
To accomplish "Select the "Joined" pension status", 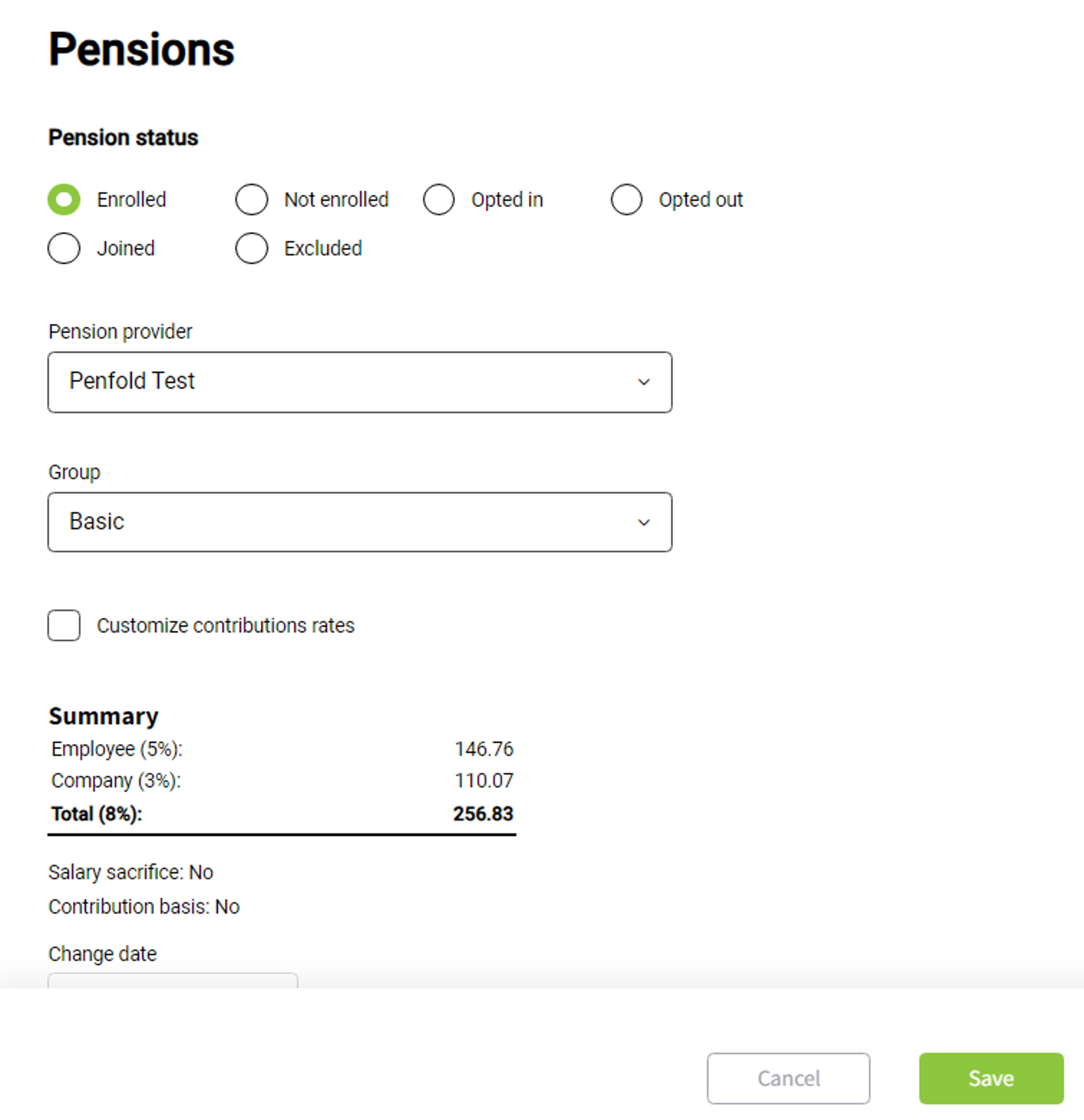I will point(64,248).
